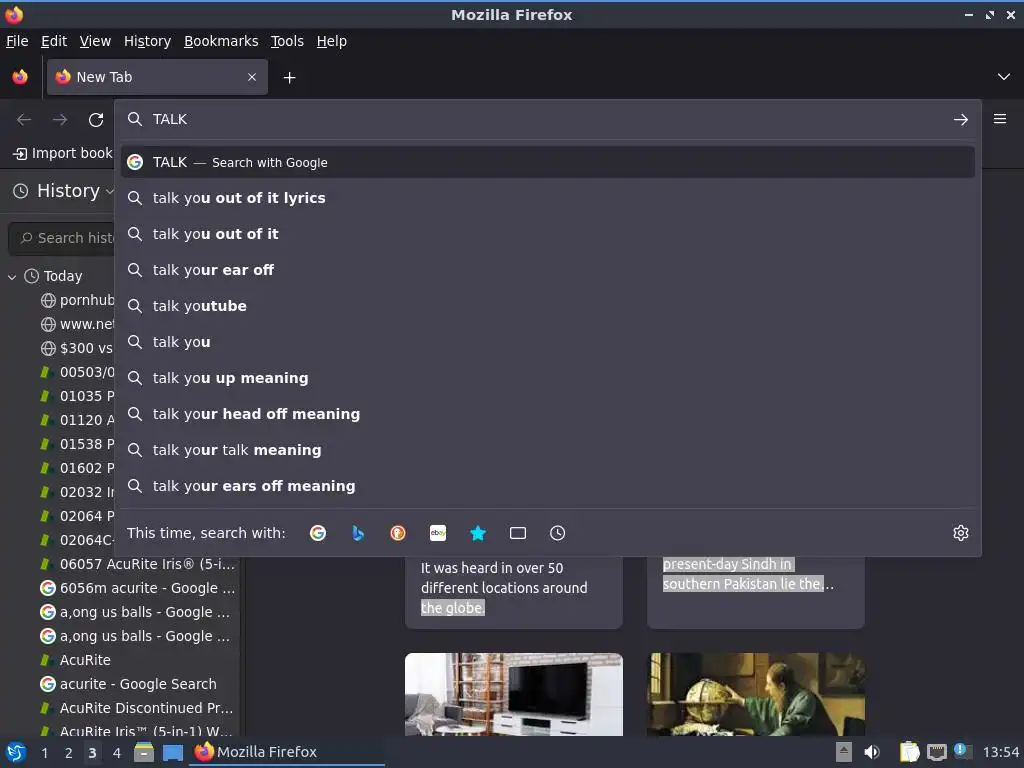The width and height of the screenshot is (1024, 768).
Task: Click the Firefox View icon left of the tabs
Action: click(20, 77)
